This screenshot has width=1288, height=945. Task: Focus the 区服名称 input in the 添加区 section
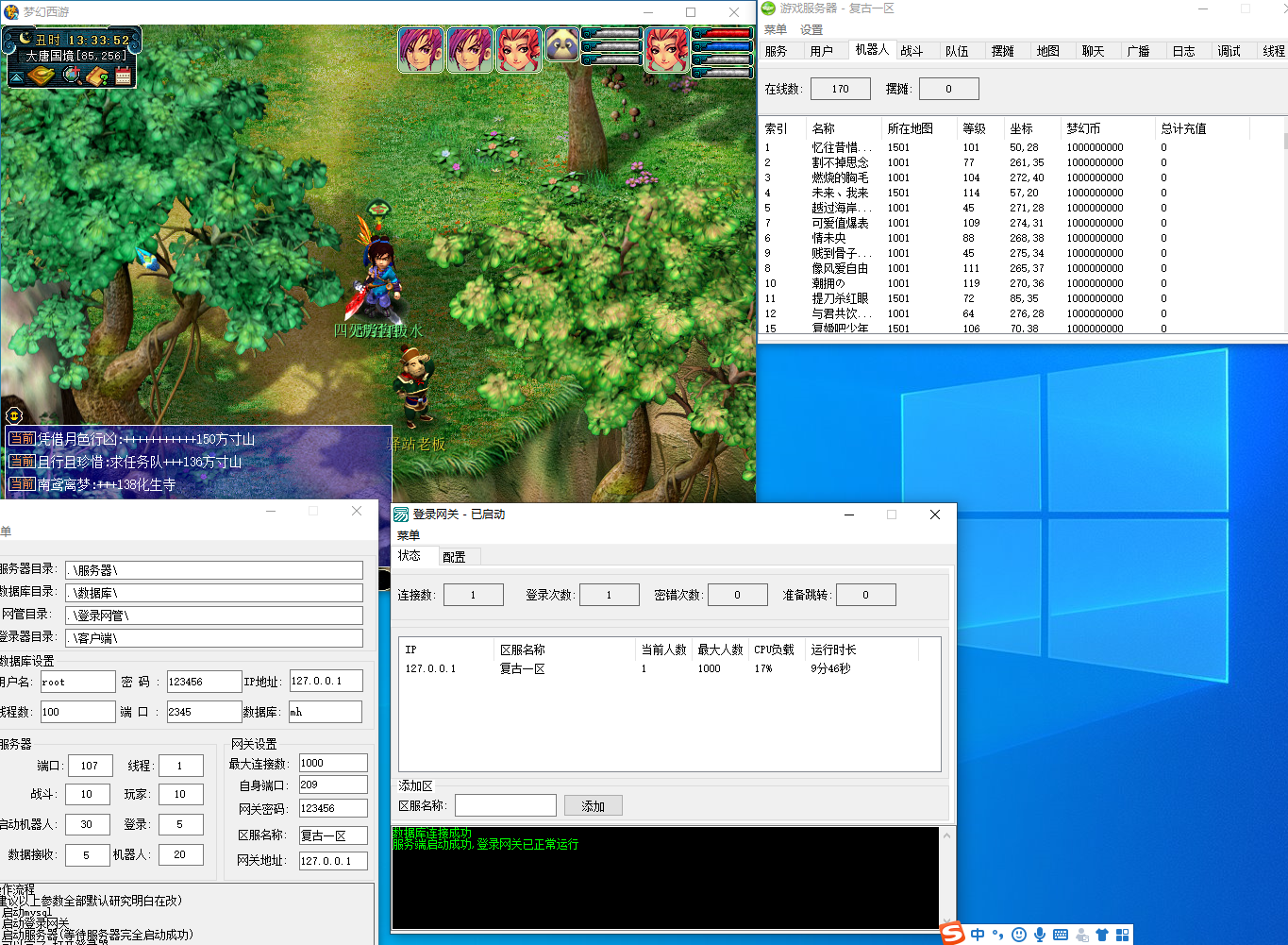[506, 805]
